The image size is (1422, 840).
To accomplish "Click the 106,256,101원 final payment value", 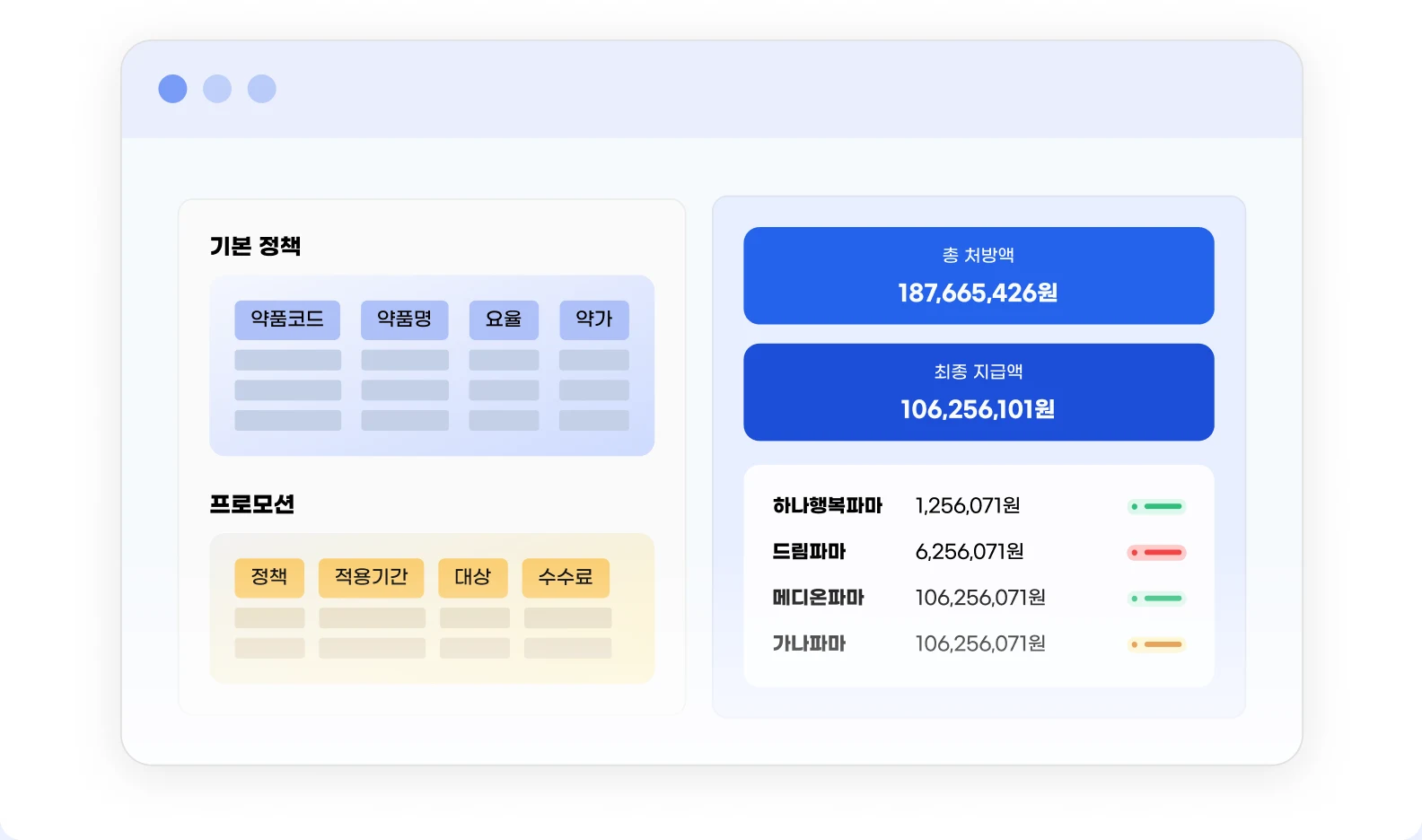I will pyautogui.click(x=978, y=410).
